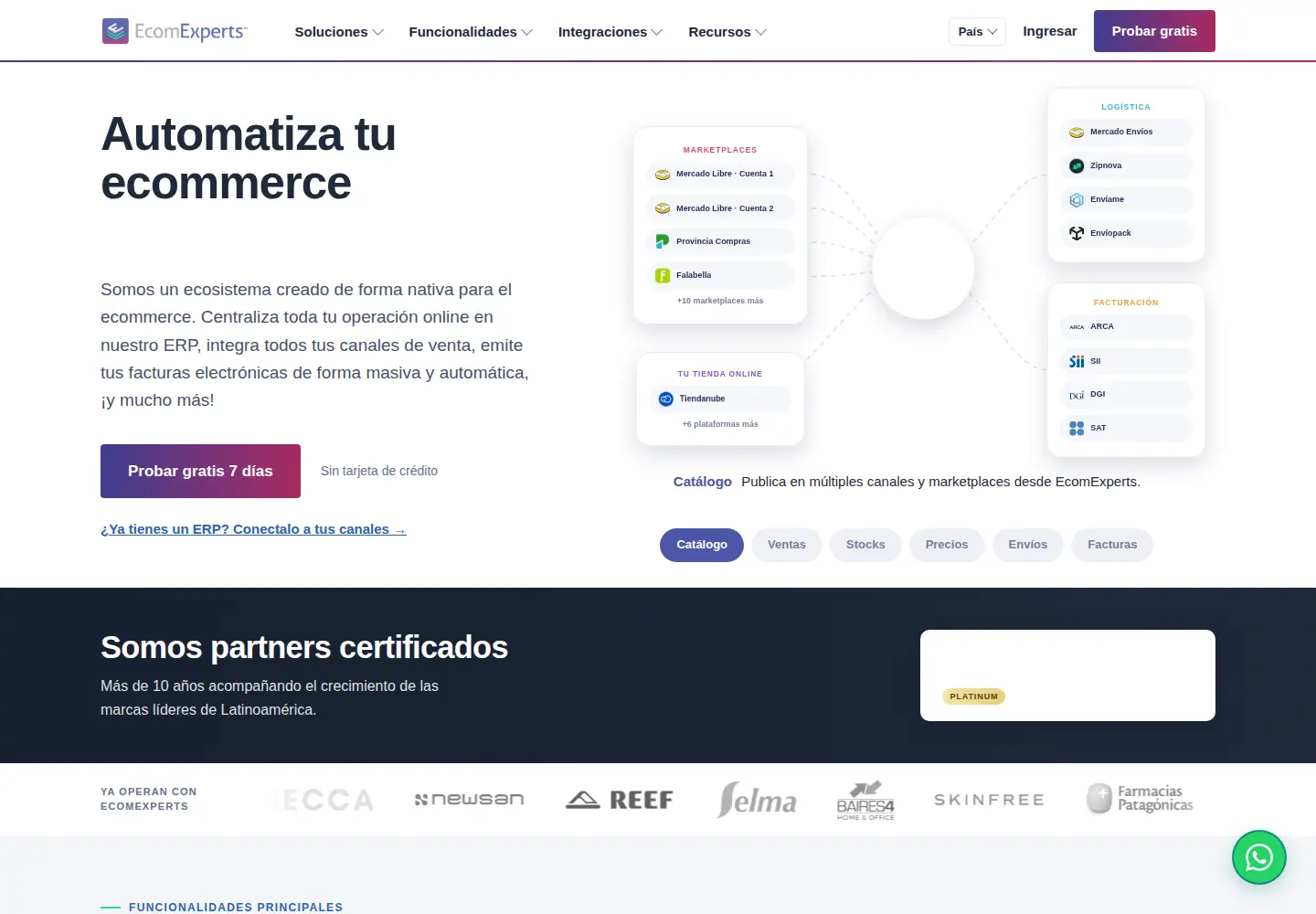Click the Selma brand logo
Image resolution: width=1316 pixels, height=914 pixels.
point(757,800)
